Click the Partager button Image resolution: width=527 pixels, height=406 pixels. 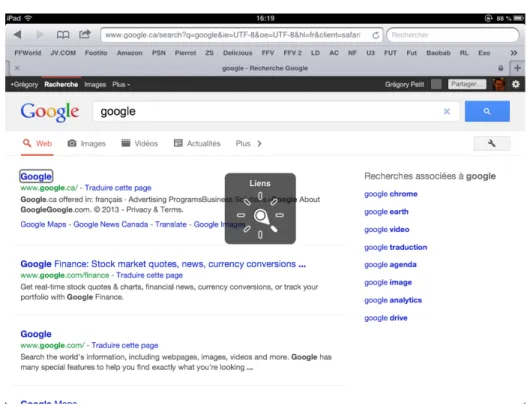(x=467, y=84)
